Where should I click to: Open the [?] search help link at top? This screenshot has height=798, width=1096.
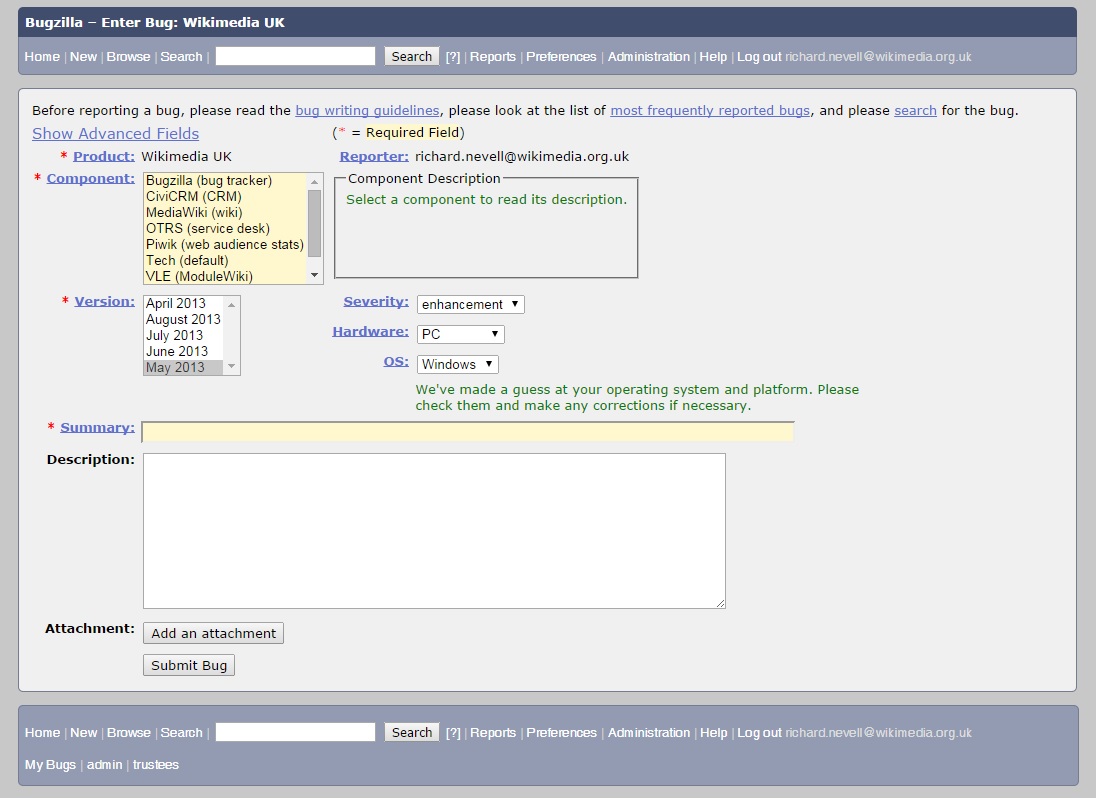453,57
